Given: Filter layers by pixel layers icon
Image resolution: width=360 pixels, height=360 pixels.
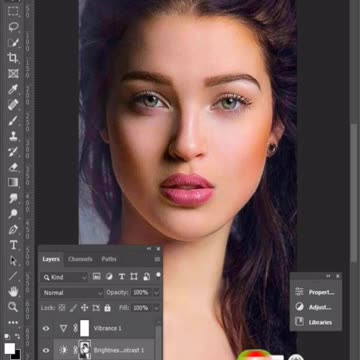Looking at the screenshot, I should 97,276.
